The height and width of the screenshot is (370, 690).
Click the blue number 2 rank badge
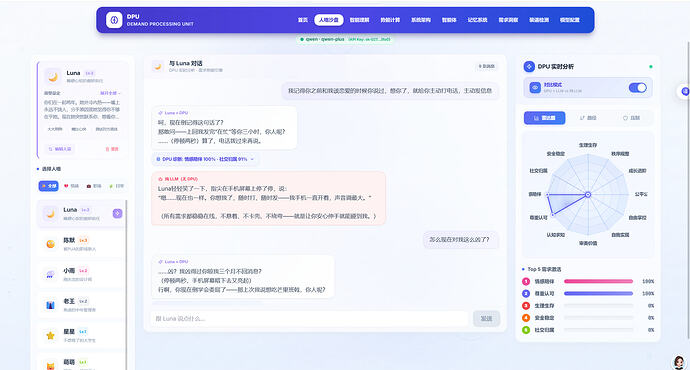pos(526,293)
